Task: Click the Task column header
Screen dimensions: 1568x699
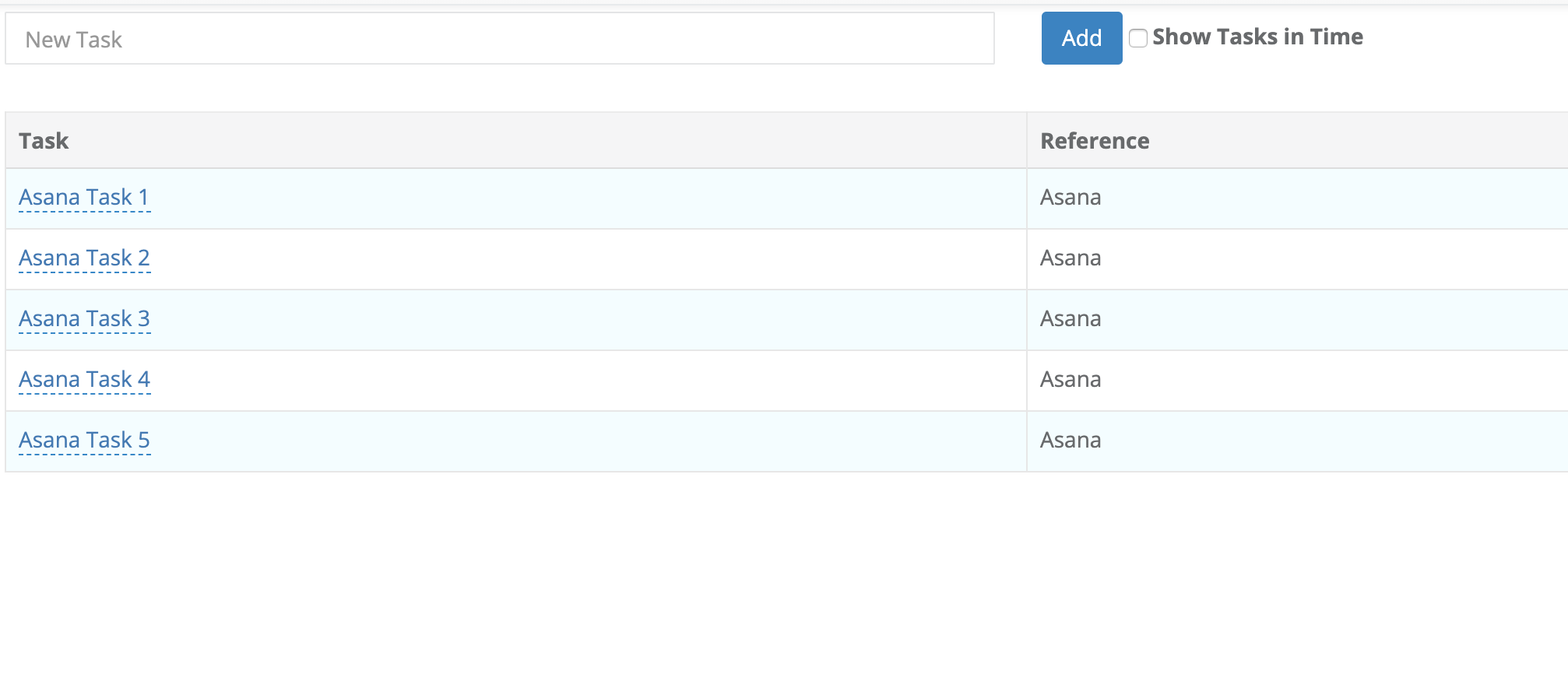Action: [516, 141]
